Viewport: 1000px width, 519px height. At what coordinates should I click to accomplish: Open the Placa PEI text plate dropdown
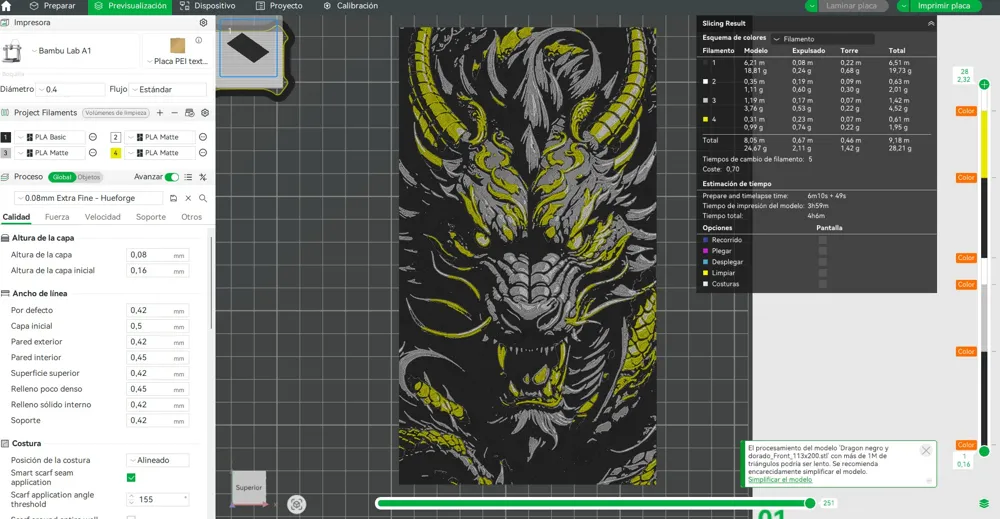click(x=177, y=62)
